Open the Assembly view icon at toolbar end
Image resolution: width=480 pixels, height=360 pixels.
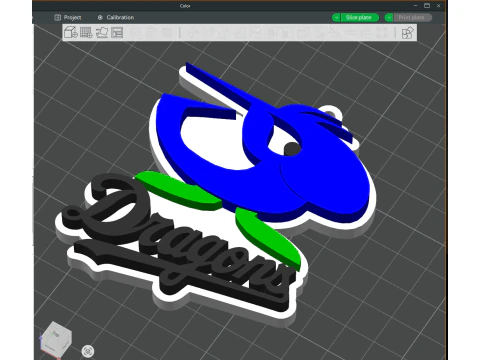(407, 33)
